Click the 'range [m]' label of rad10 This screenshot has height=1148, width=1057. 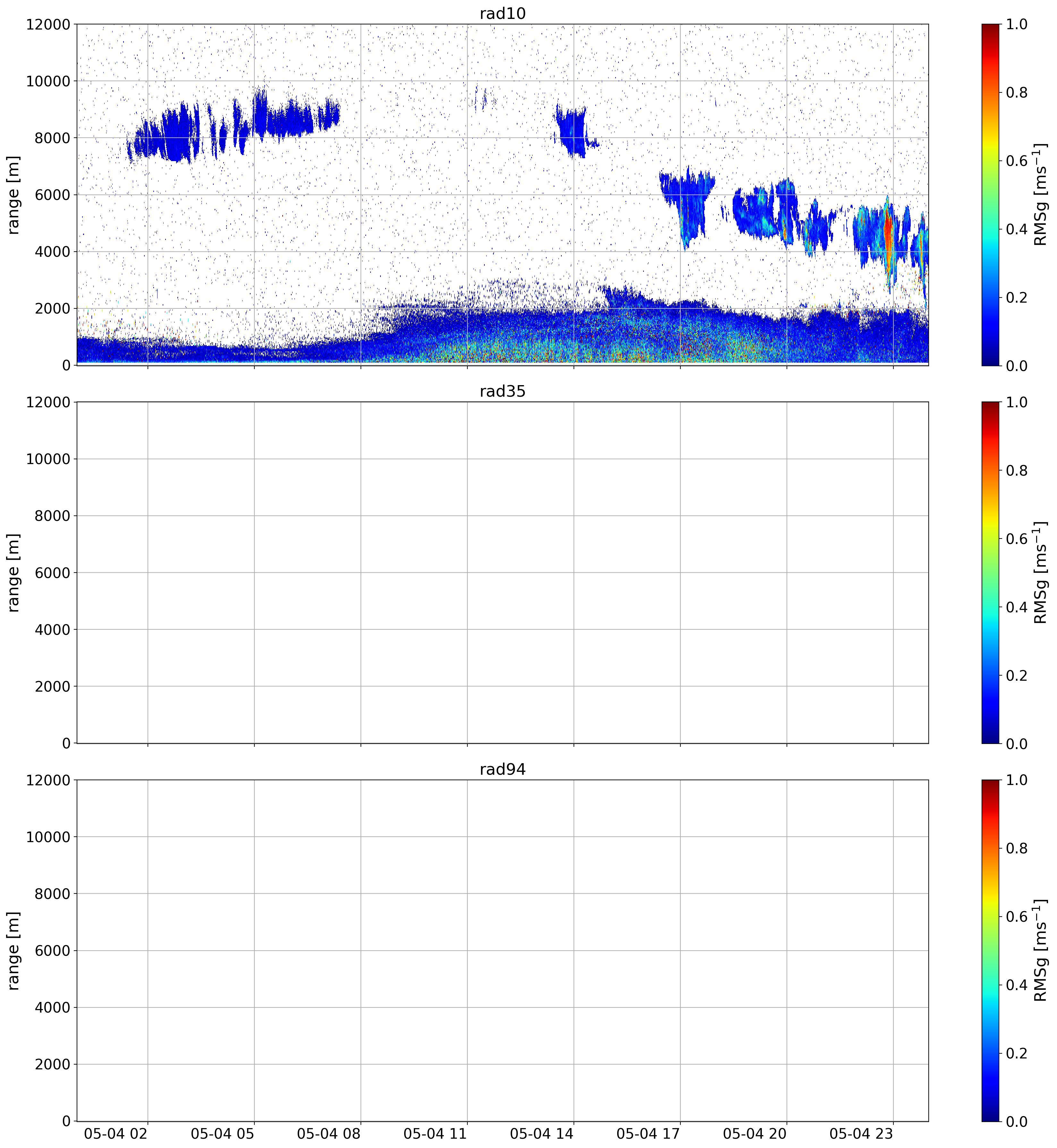pos(13,194)
